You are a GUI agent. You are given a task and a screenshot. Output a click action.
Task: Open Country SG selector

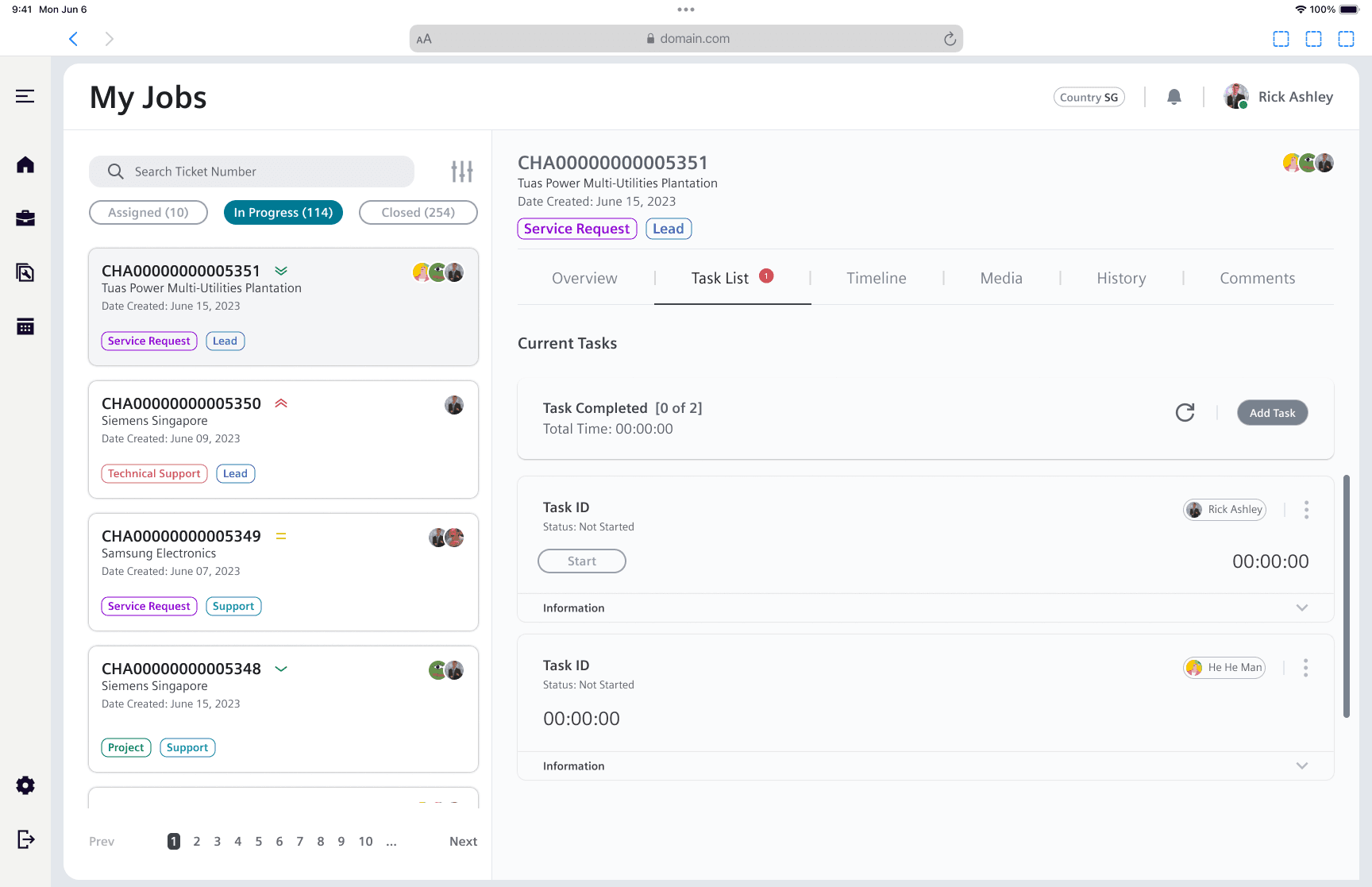click(1089, 97)
